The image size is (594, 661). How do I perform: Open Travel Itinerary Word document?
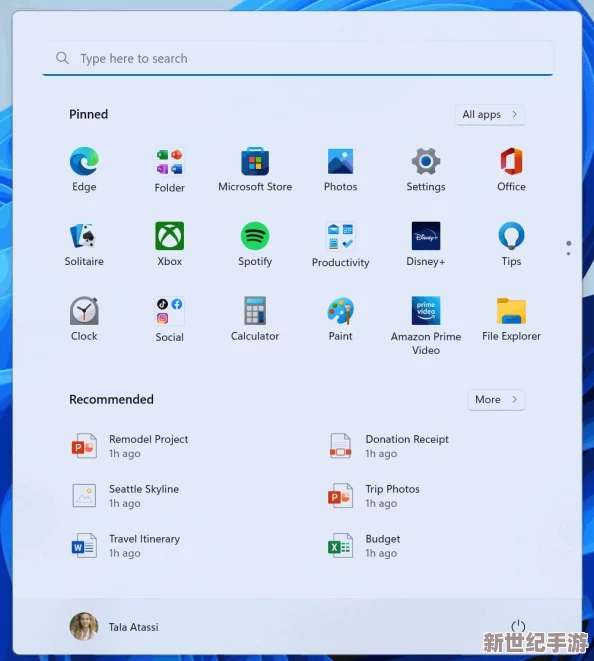(126, 545)
